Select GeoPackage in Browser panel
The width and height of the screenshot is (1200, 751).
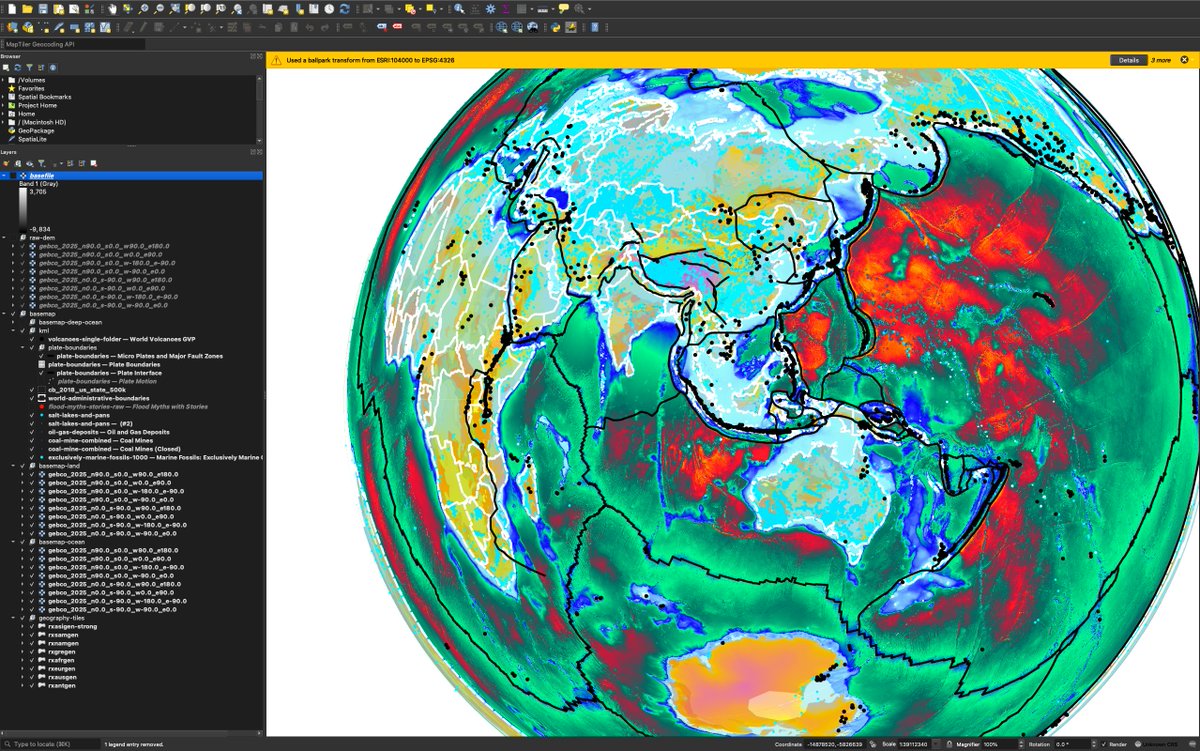(36, 130)
